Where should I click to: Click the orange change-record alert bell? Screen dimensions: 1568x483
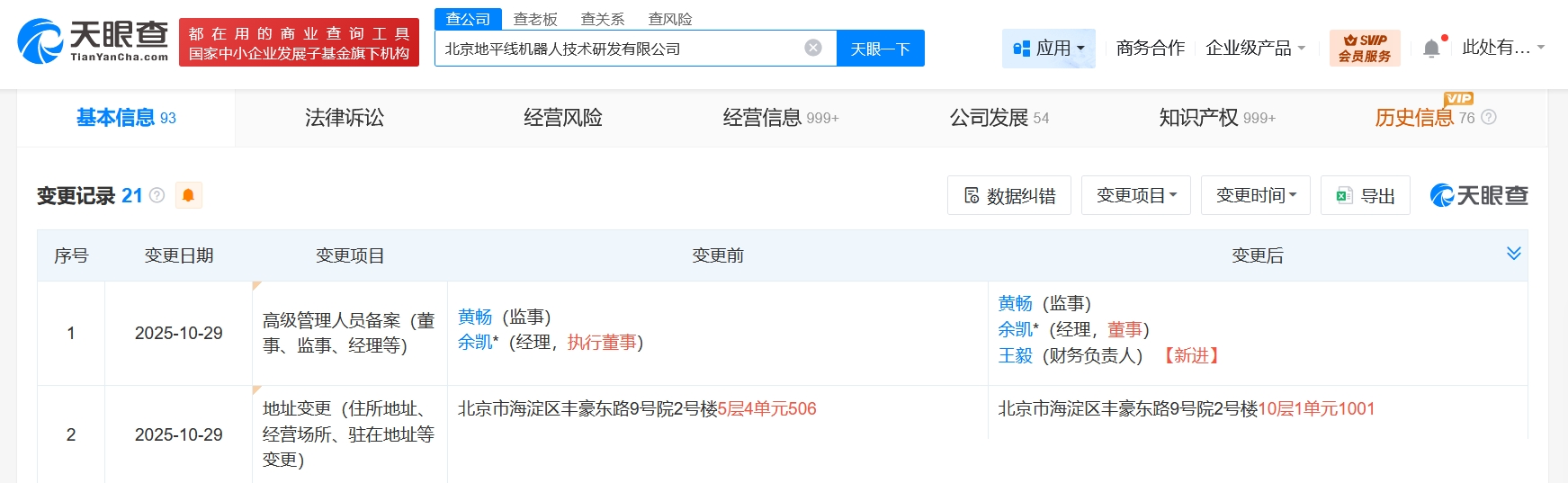tap(189, 195)
